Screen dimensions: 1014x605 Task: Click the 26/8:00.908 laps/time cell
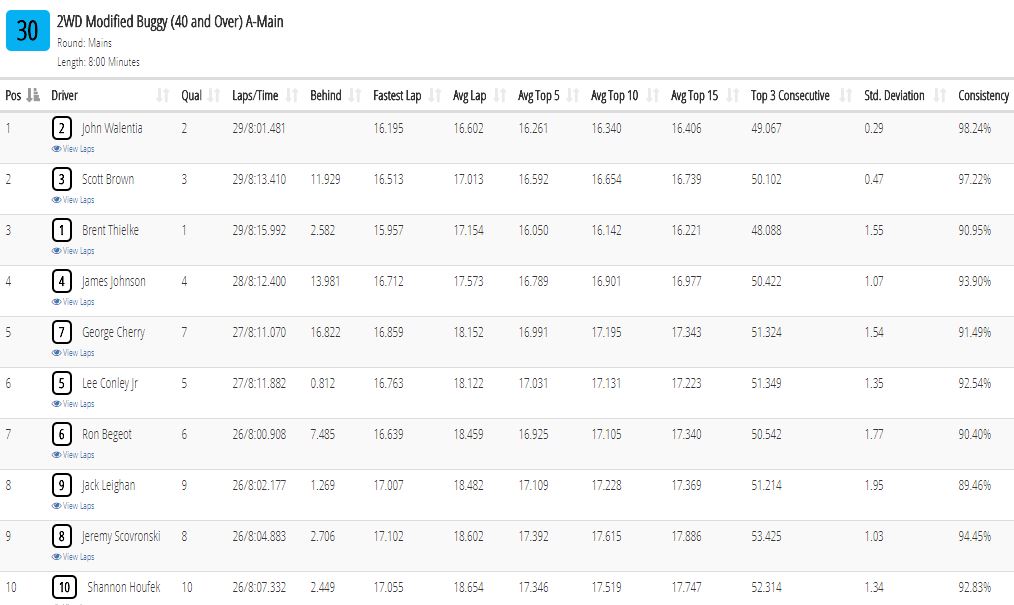pyautogui.click(x=259, y=434)
